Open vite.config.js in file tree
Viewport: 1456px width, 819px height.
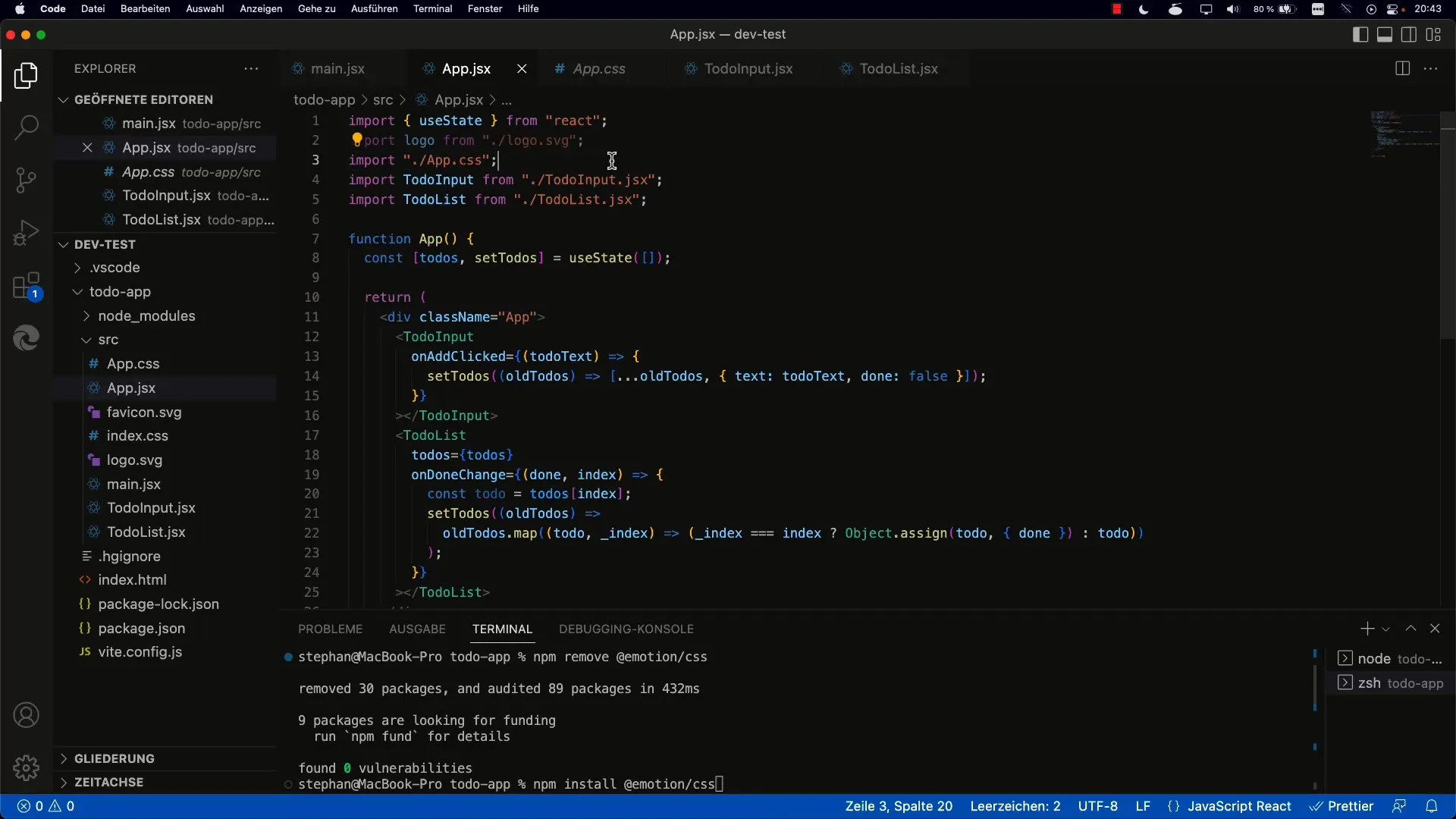click(x=140, y=651)
